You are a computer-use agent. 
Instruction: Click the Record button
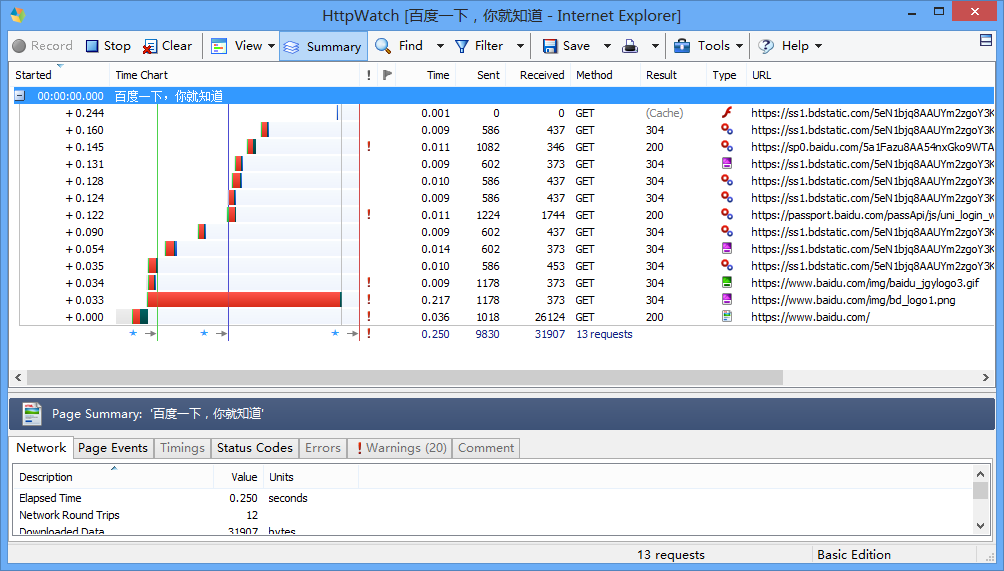coord(42,46)
